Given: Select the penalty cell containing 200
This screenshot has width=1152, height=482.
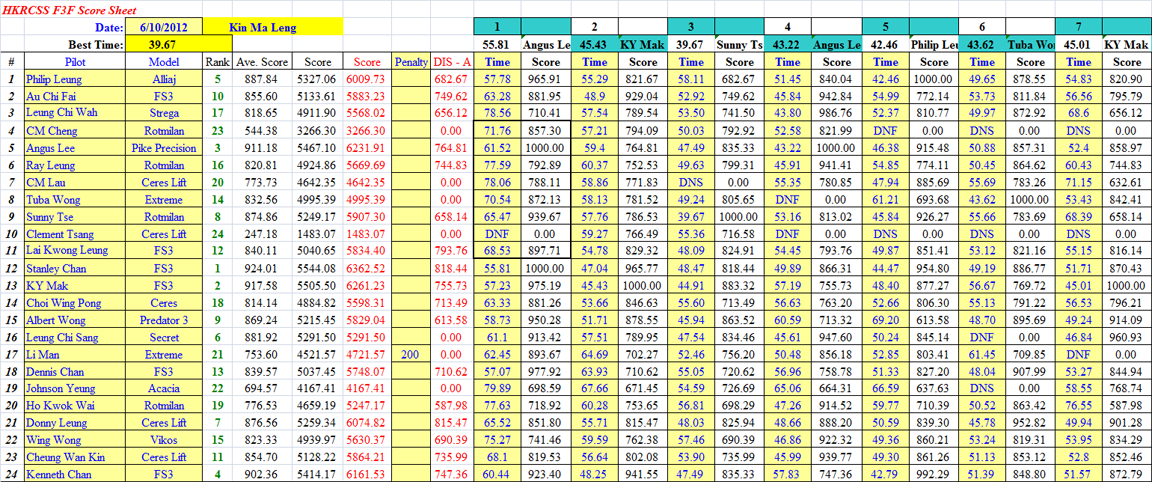Looking at the screenshot, I should click(410, 354).
